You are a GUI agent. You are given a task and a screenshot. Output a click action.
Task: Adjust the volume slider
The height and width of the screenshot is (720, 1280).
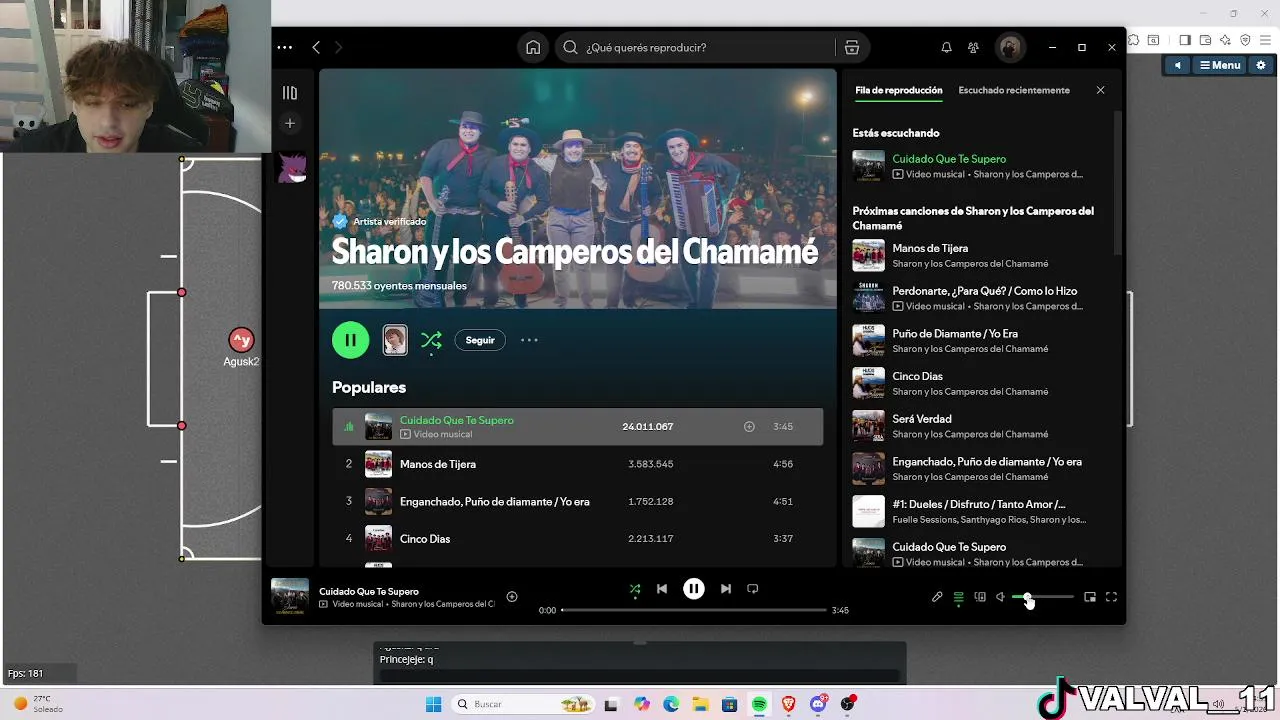(1043, 597)
